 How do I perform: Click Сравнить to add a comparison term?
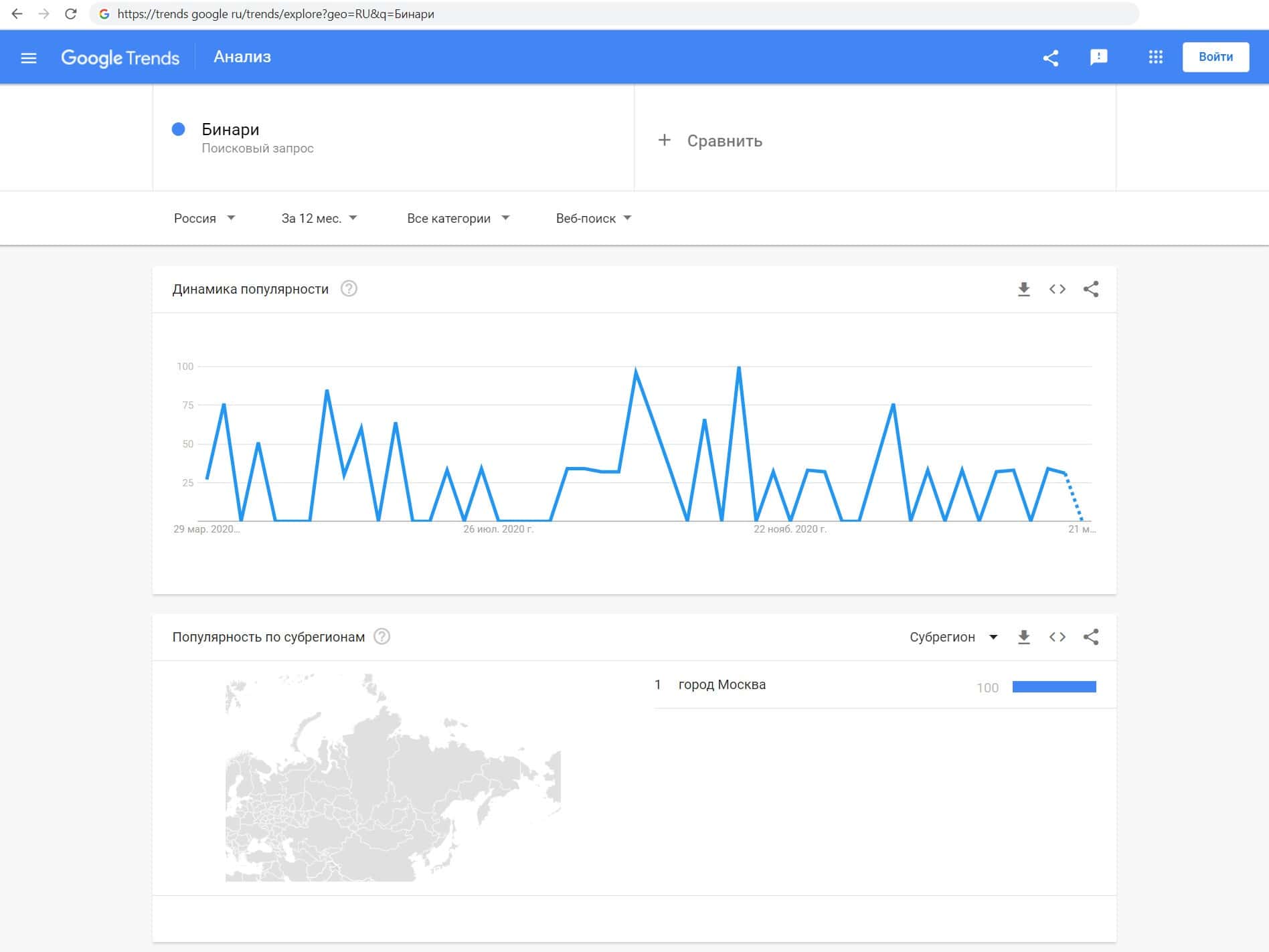[x=711, y=140]
